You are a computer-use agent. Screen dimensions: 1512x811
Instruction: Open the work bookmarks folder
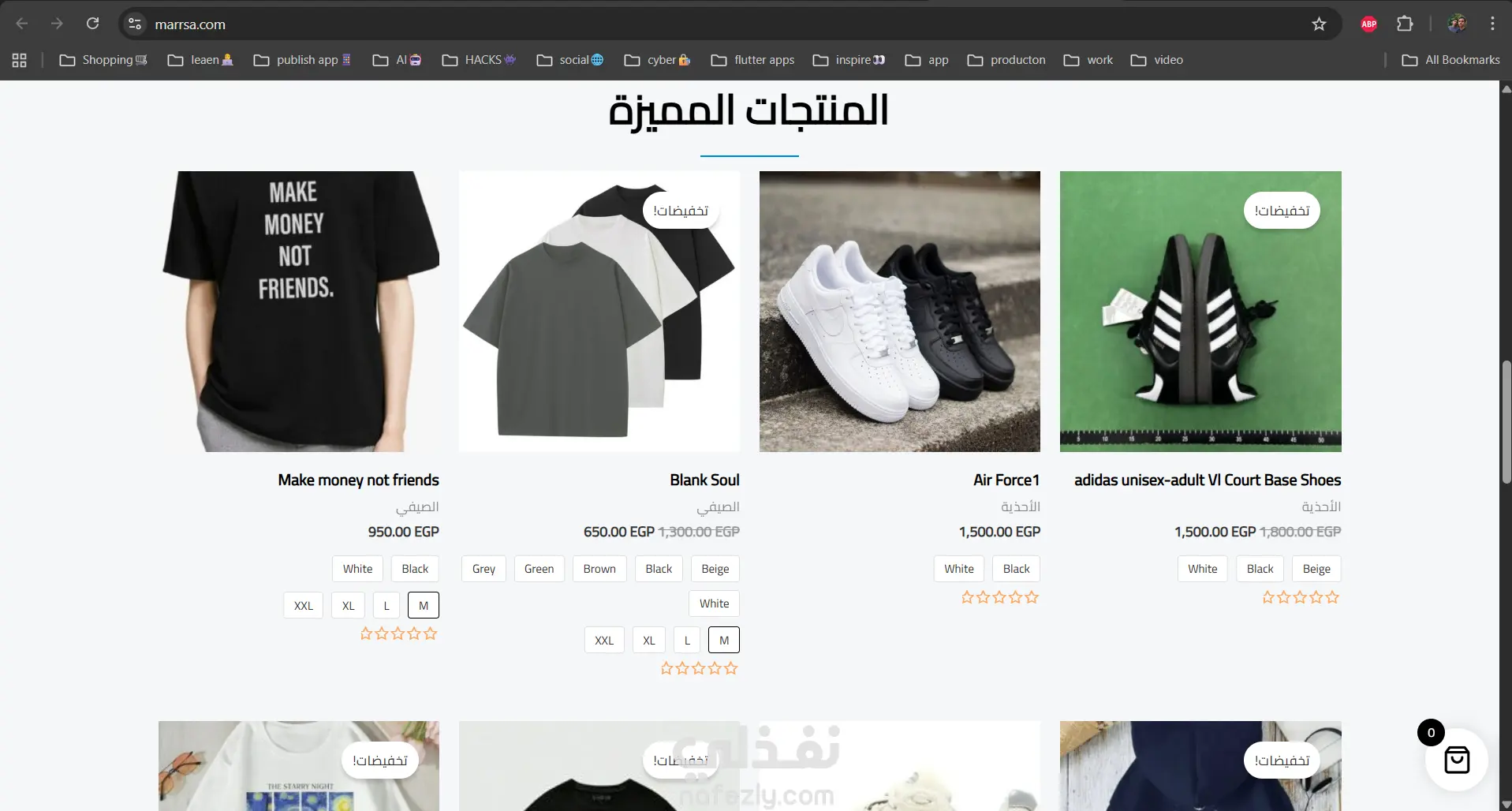(x=1088, y=60)
